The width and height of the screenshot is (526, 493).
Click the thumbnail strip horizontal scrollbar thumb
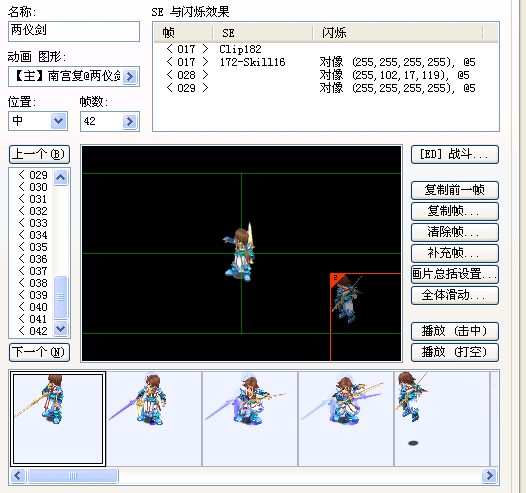coord(73,475)
